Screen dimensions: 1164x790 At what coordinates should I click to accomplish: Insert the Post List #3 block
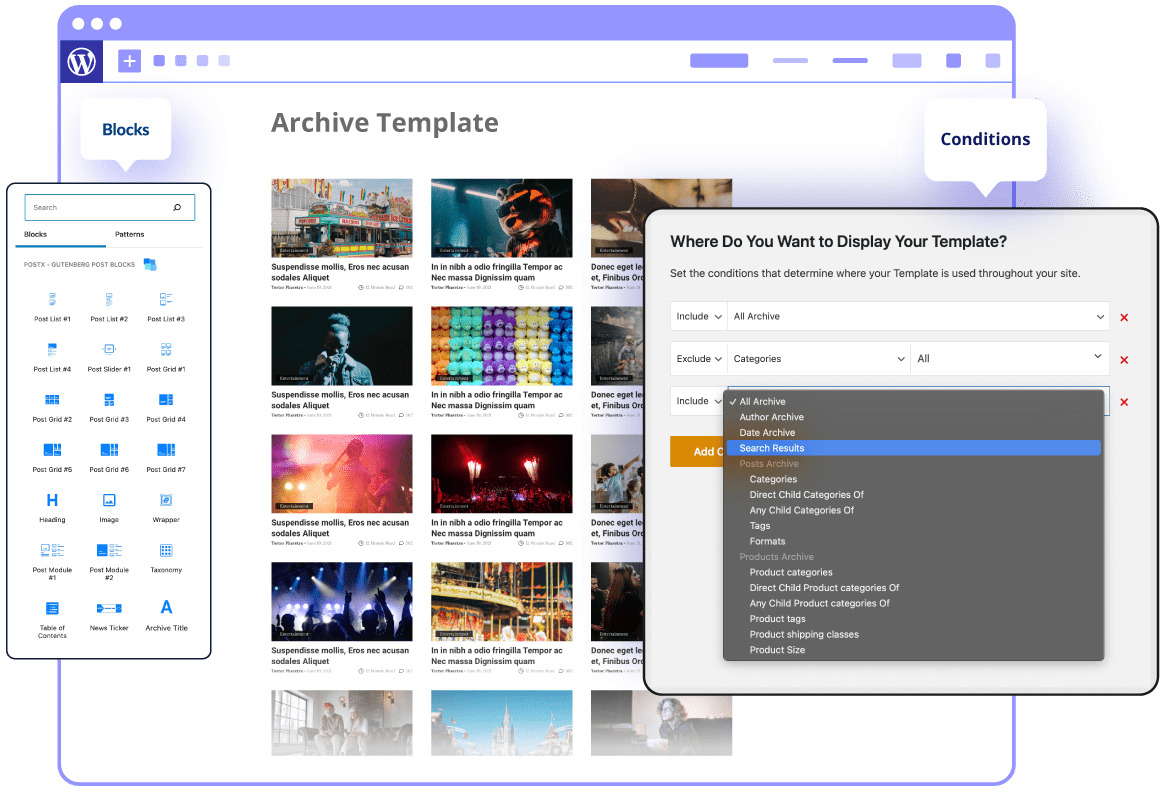[x=166, y=307]
